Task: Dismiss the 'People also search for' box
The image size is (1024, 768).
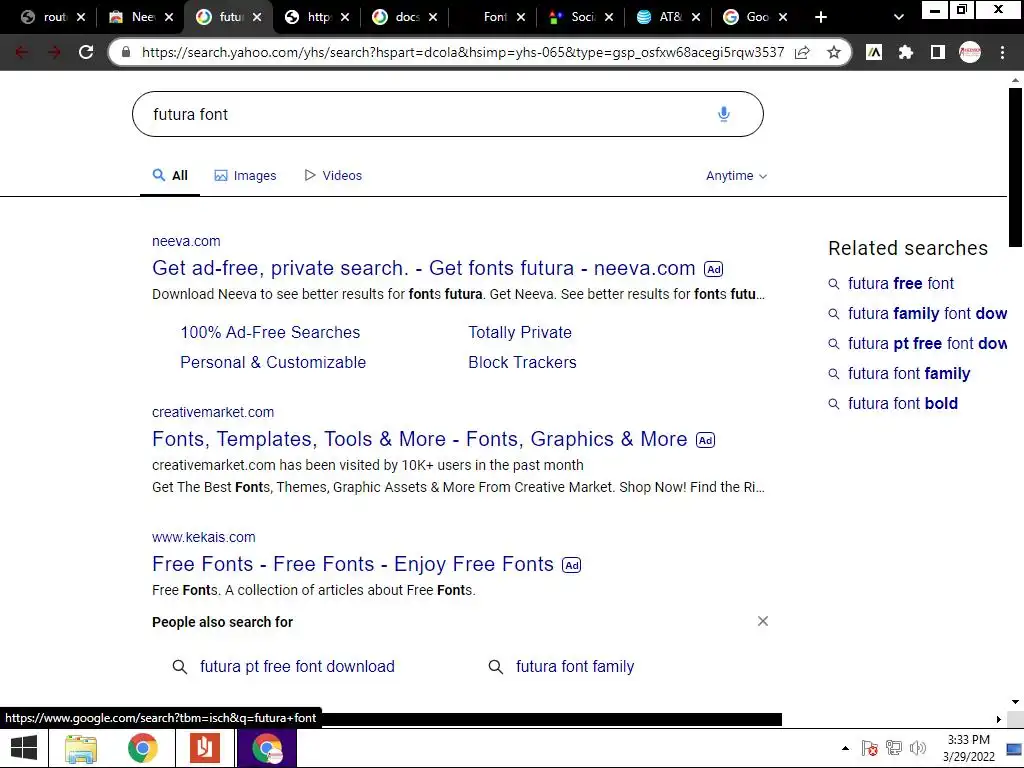Action: [x=762, y=621]
